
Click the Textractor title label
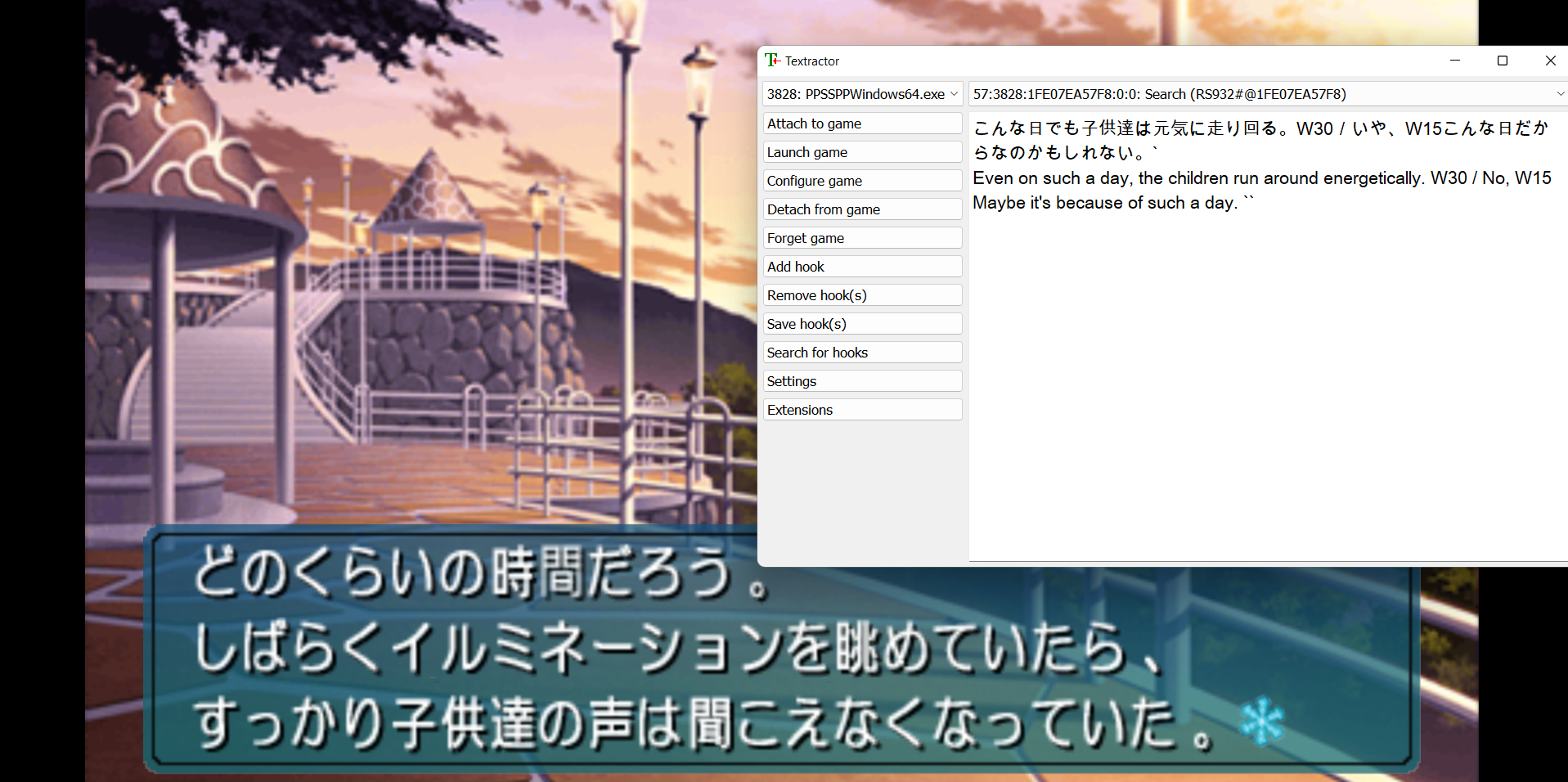tap(813, 61)
